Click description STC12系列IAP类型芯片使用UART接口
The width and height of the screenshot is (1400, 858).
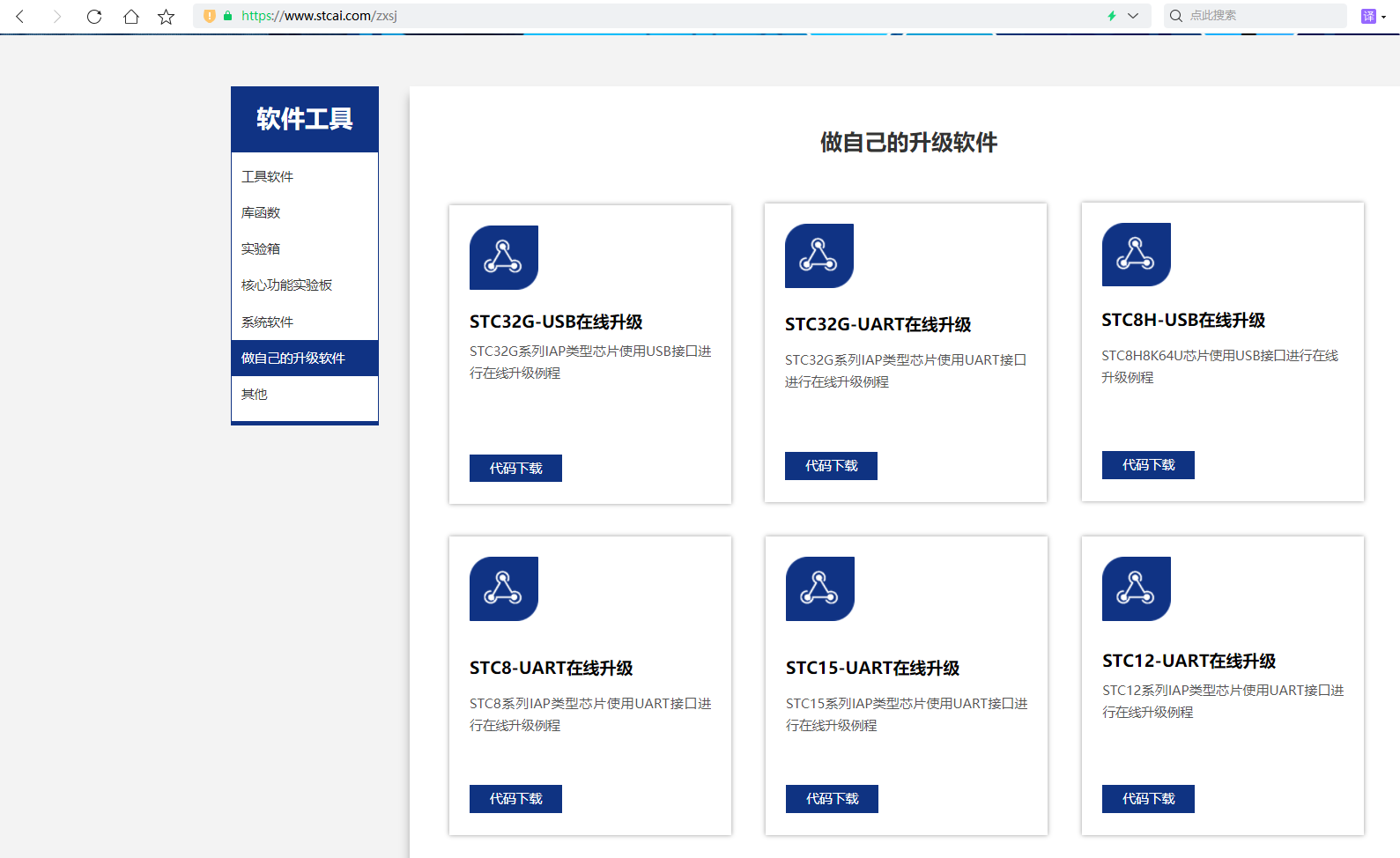point(1224,701)
